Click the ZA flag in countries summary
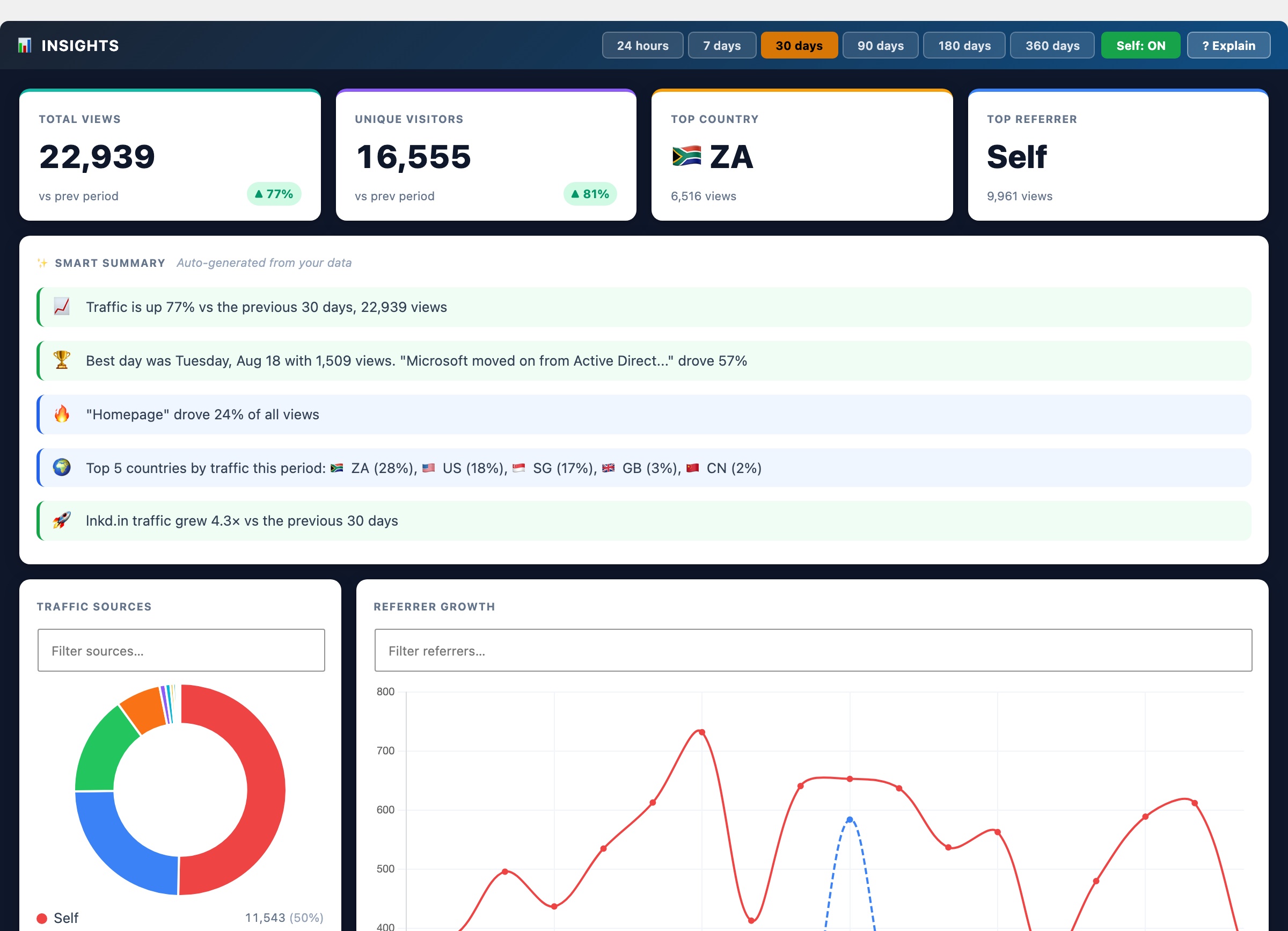This screenshot has height=931, width=1288. point(337,468)
